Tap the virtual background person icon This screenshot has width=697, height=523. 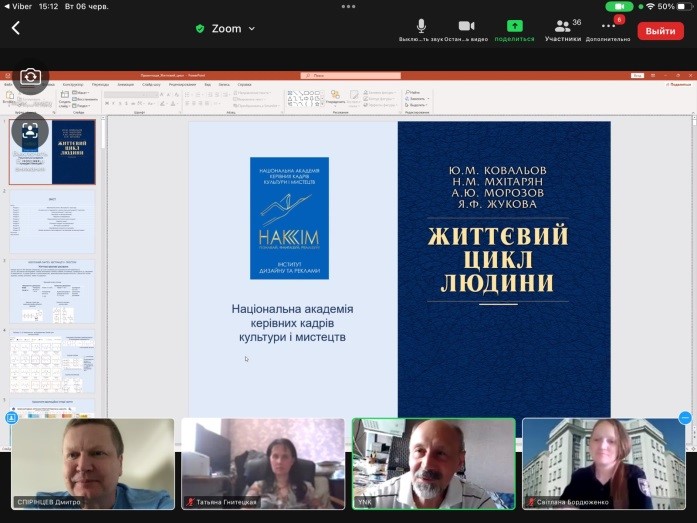point(30,131)
